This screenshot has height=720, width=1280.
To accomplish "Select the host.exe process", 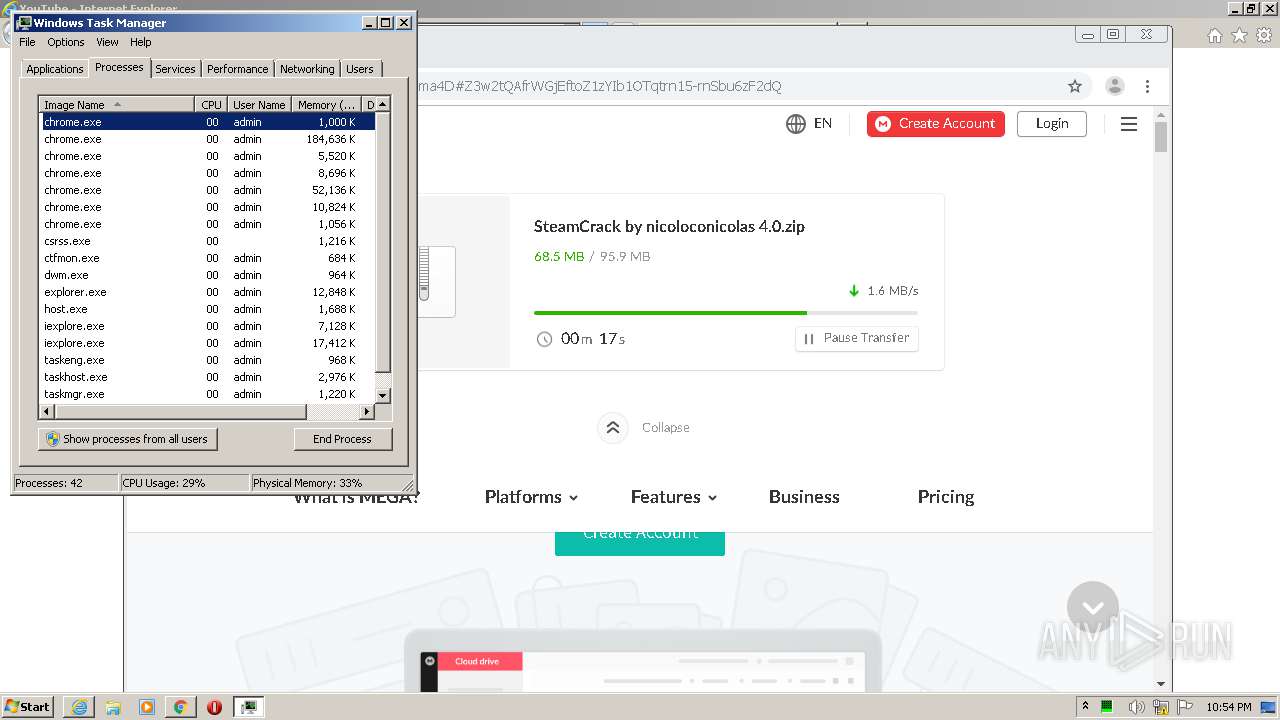I will 208,309.
